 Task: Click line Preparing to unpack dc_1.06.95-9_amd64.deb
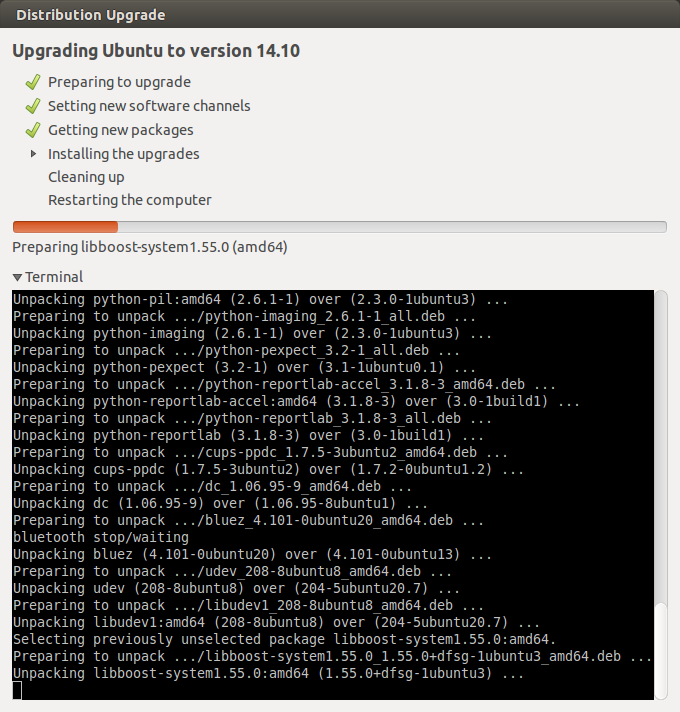[x=212, y=487]
